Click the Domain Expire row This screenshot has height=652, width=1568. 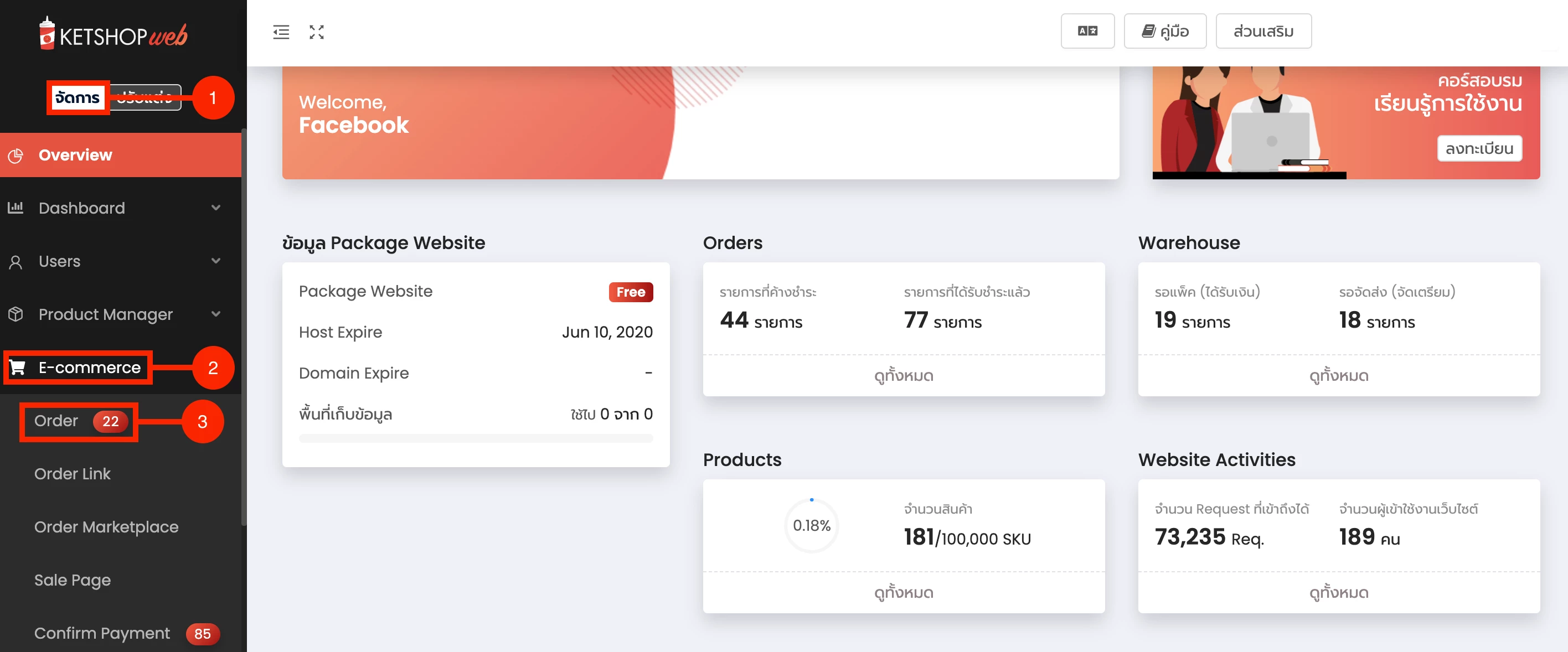(x=476, y=373)
